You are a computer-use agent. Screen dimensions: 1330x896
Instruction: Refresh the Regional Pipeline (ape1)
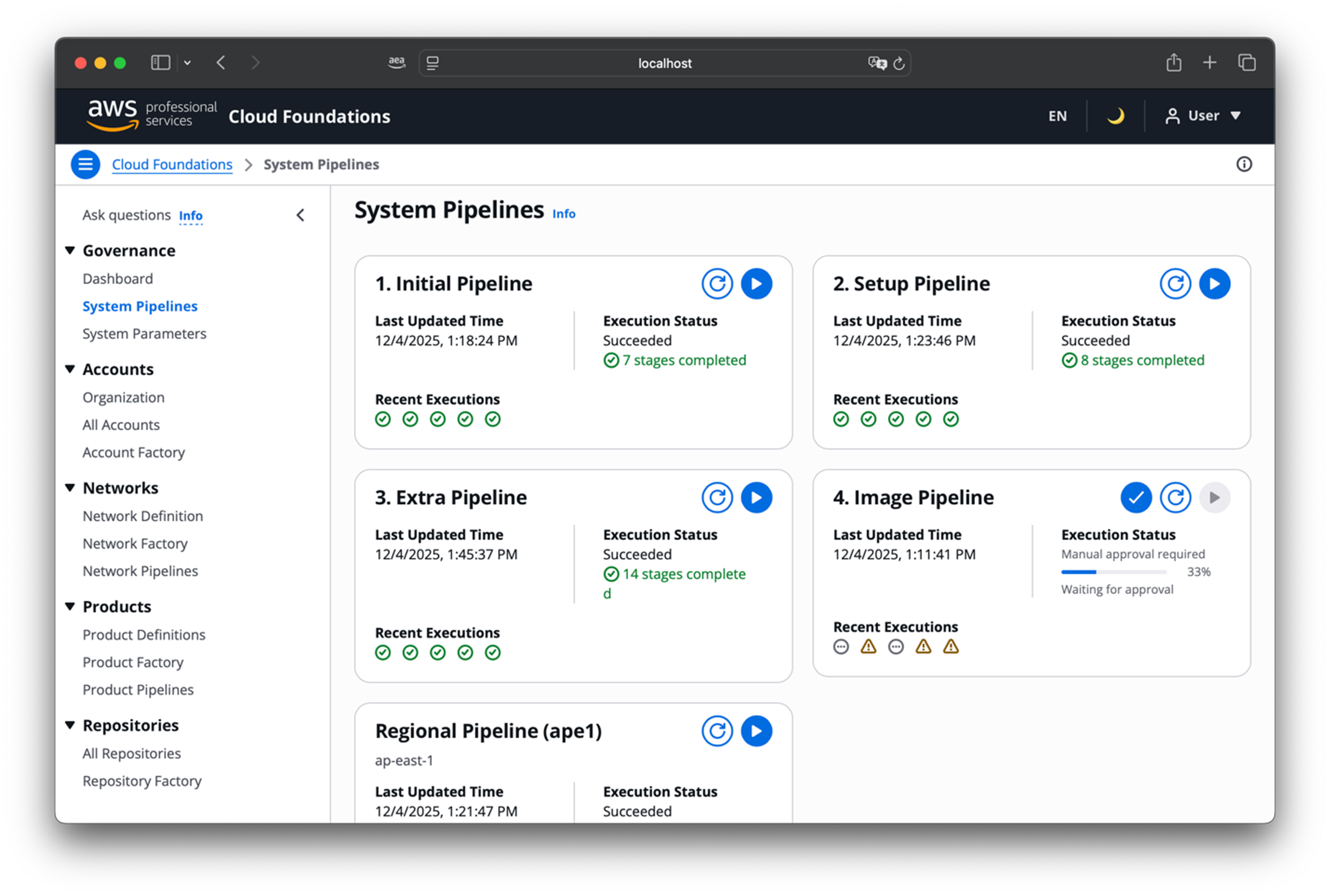(x=717, y=730)
